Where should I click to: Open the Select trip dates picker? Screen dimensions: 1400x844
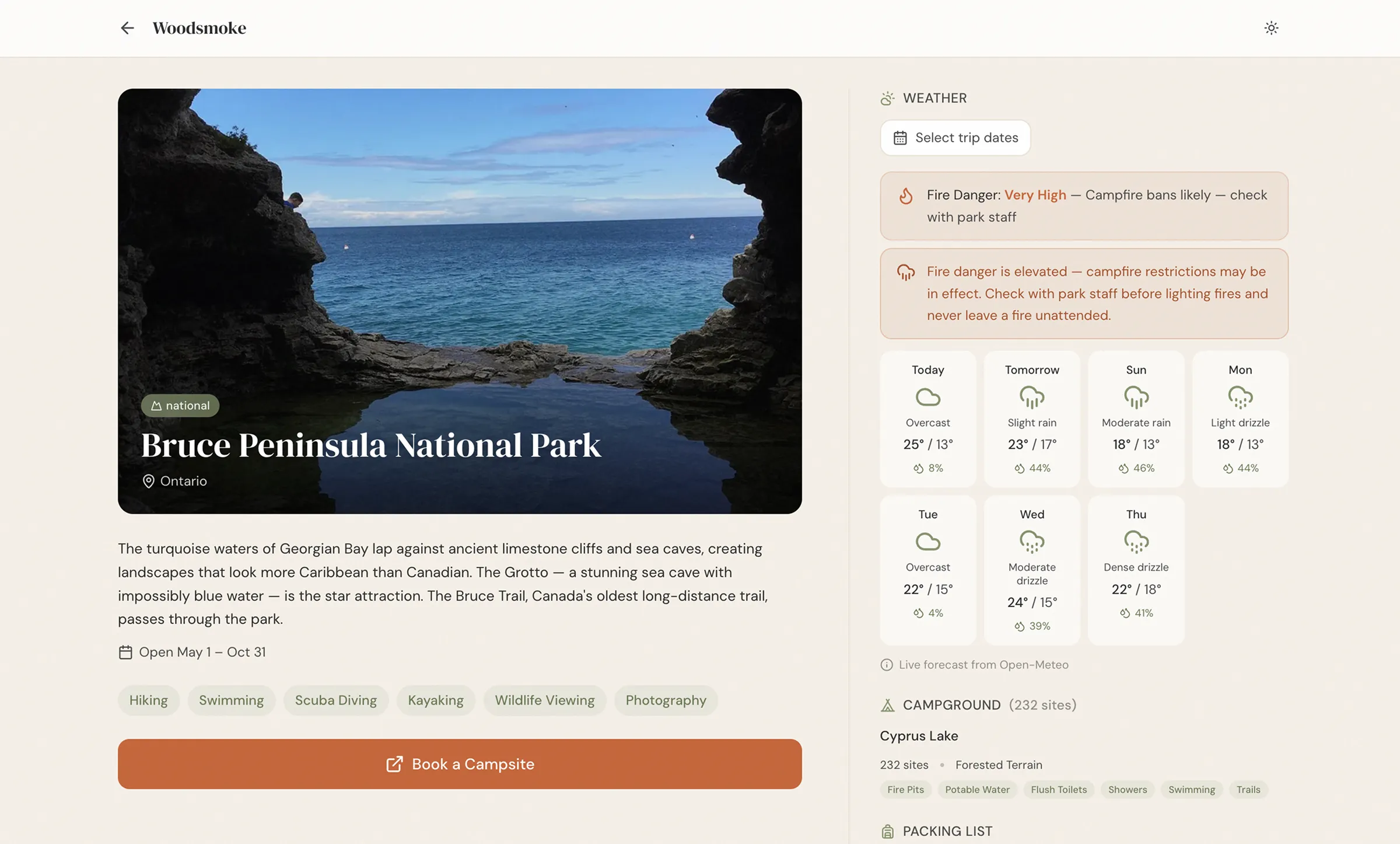(x=955, y=138)
